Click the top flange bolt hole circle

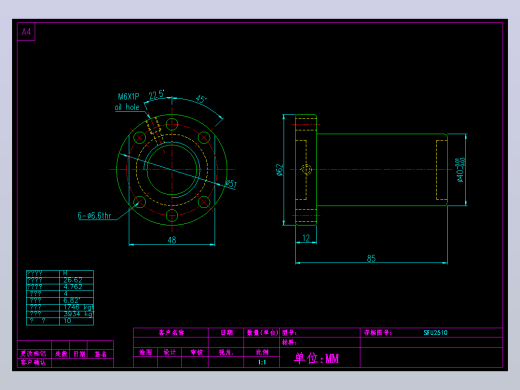click(172, 124)
